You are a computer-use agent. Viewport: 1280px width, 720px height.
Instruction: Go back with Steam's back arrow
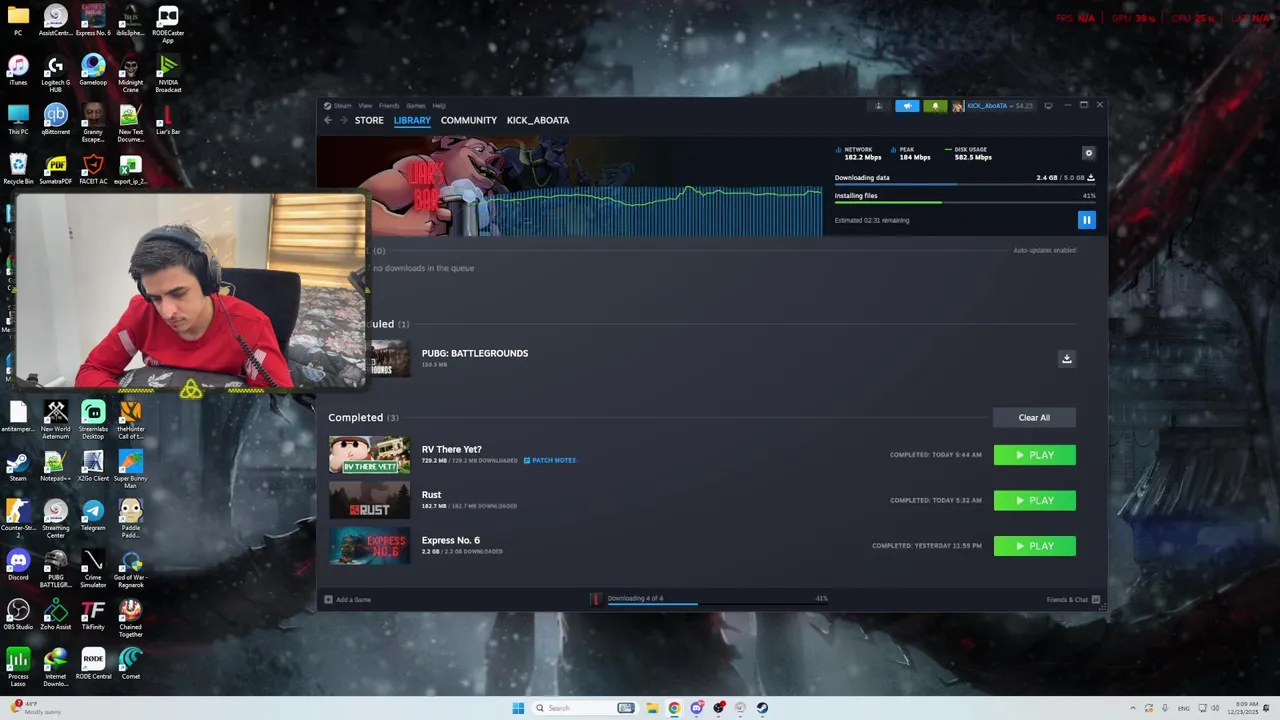328,120
